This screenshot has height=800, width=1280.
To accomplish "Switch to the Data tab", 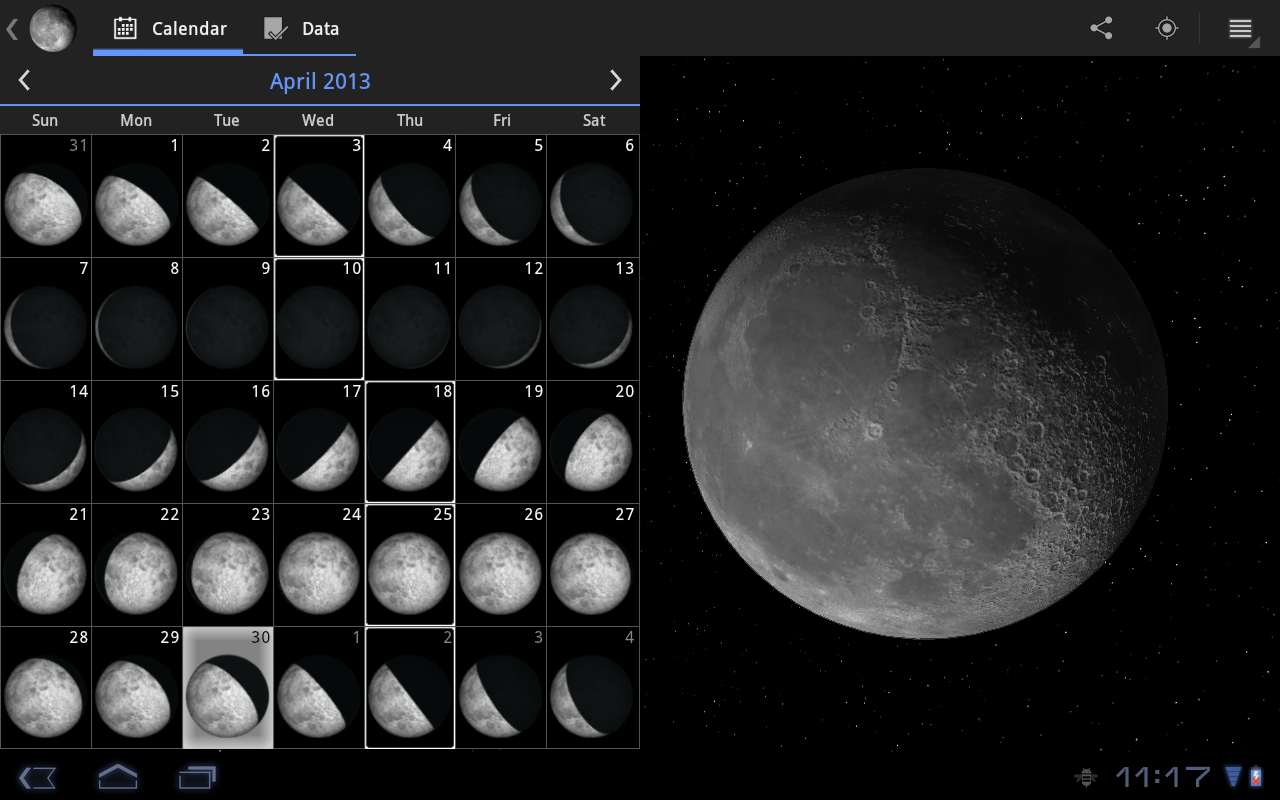I will 301,29.
